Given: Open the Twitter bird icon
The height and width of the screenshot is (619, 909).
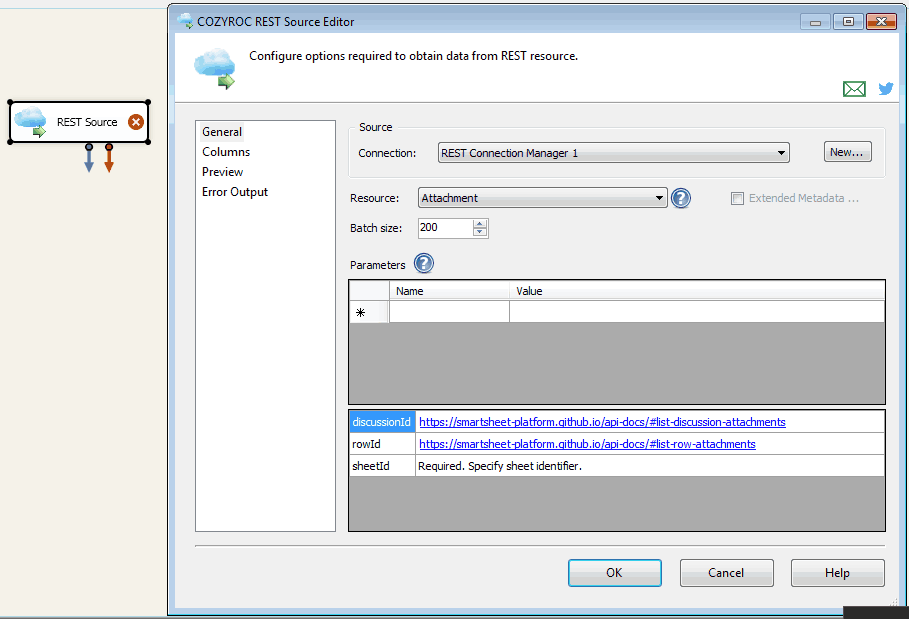Looking at the screenshot, I should (885, 89).
